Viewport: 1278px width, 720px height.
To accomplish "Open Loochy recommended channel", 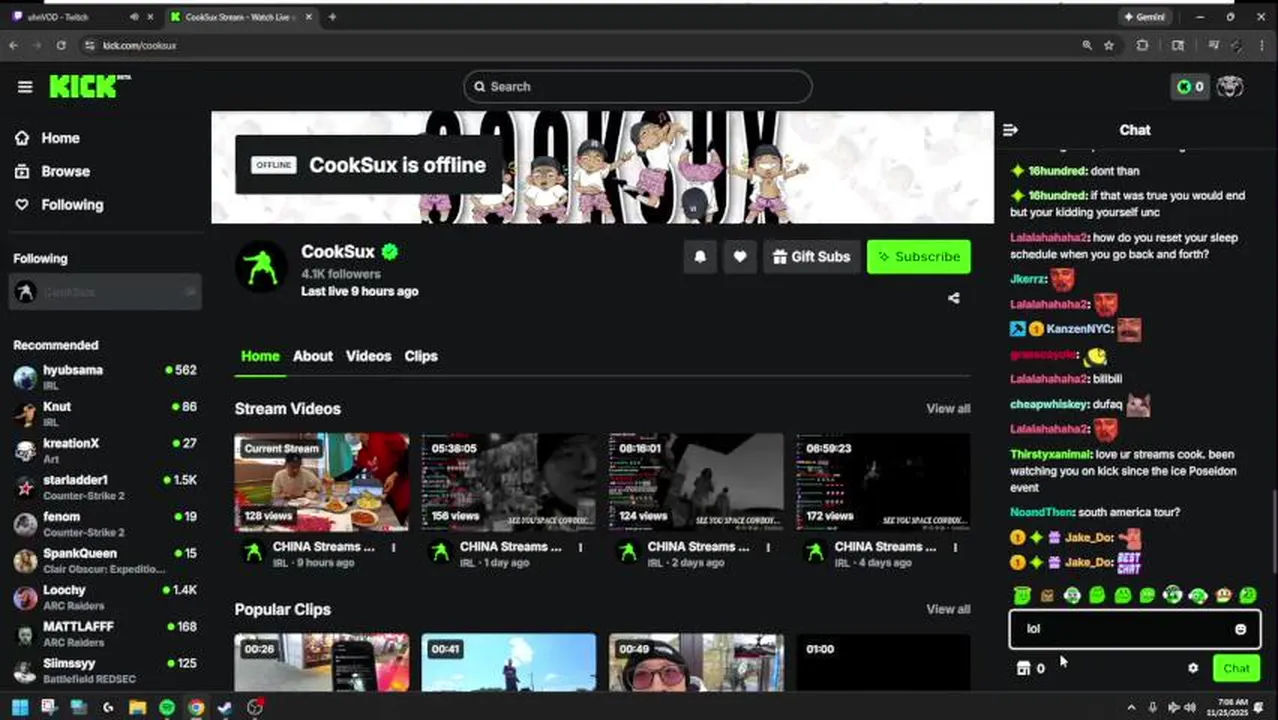I will pos(105,597).
